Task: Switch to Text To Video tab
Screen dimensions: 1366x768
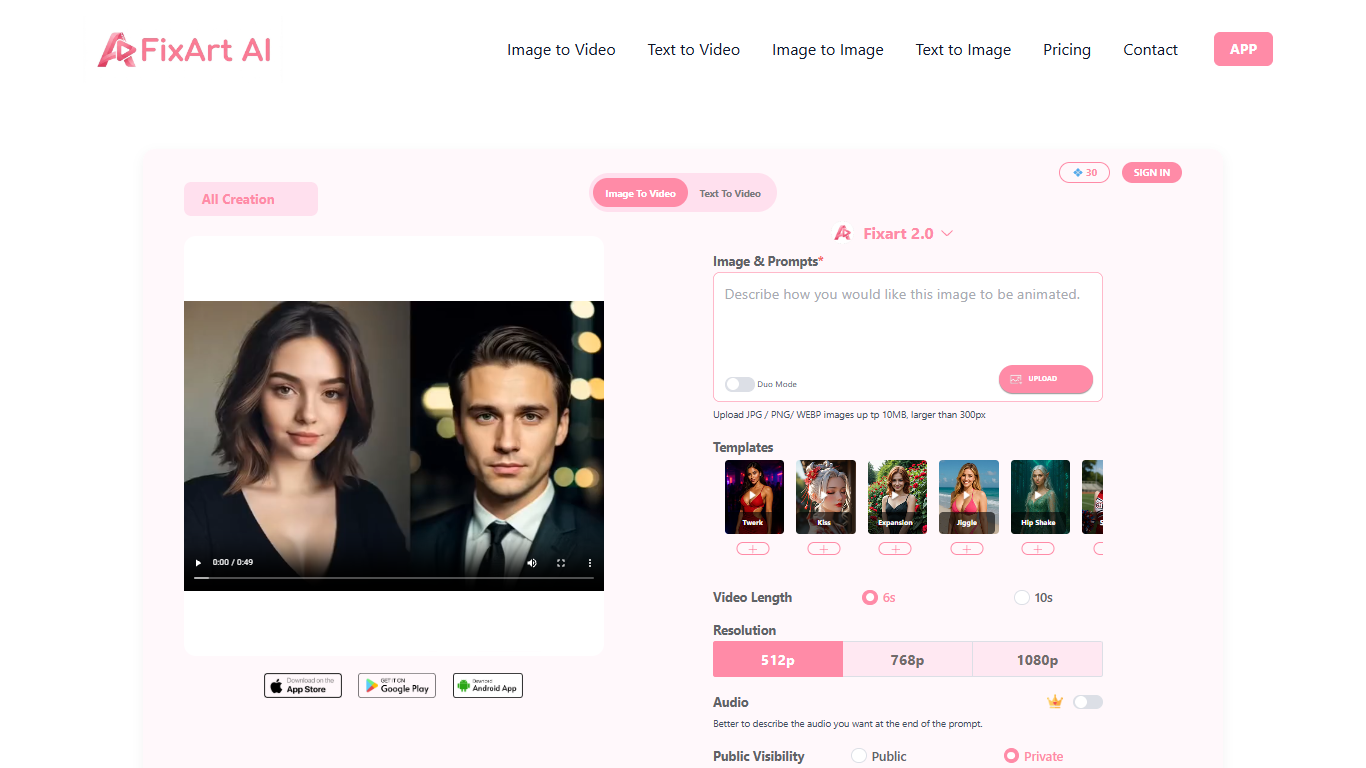Action: 730,193
